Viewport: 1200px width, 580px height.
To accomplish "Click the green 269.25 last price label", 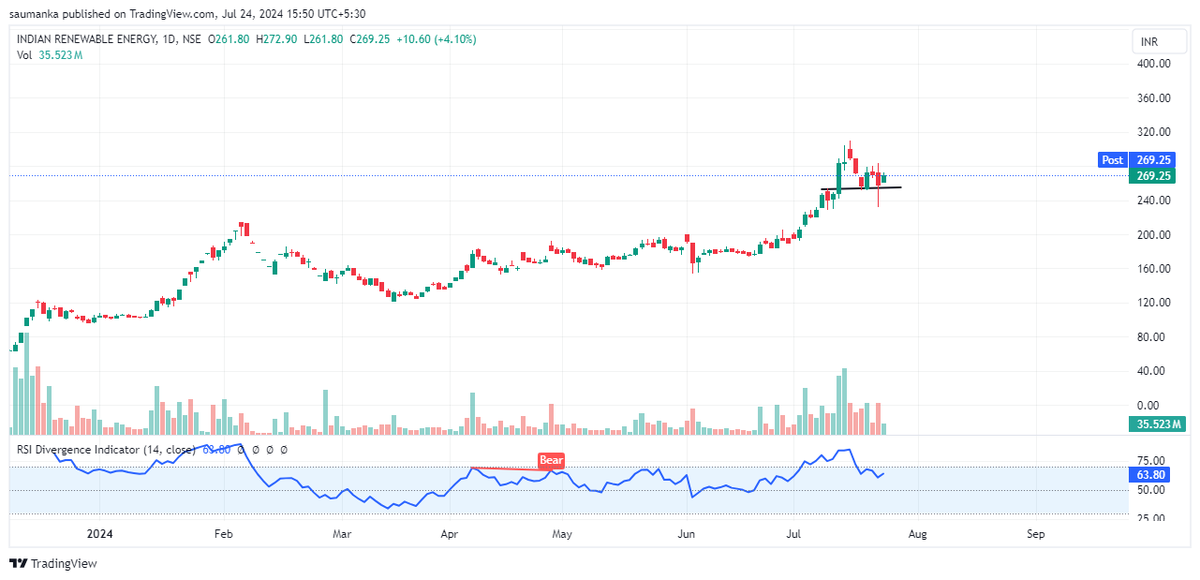I will point(1154,176).
